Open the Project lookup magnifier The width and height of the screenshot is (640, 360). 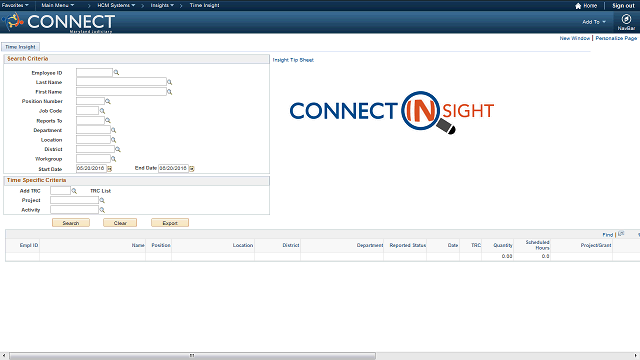pyautogui.click(x=102, y=200)
